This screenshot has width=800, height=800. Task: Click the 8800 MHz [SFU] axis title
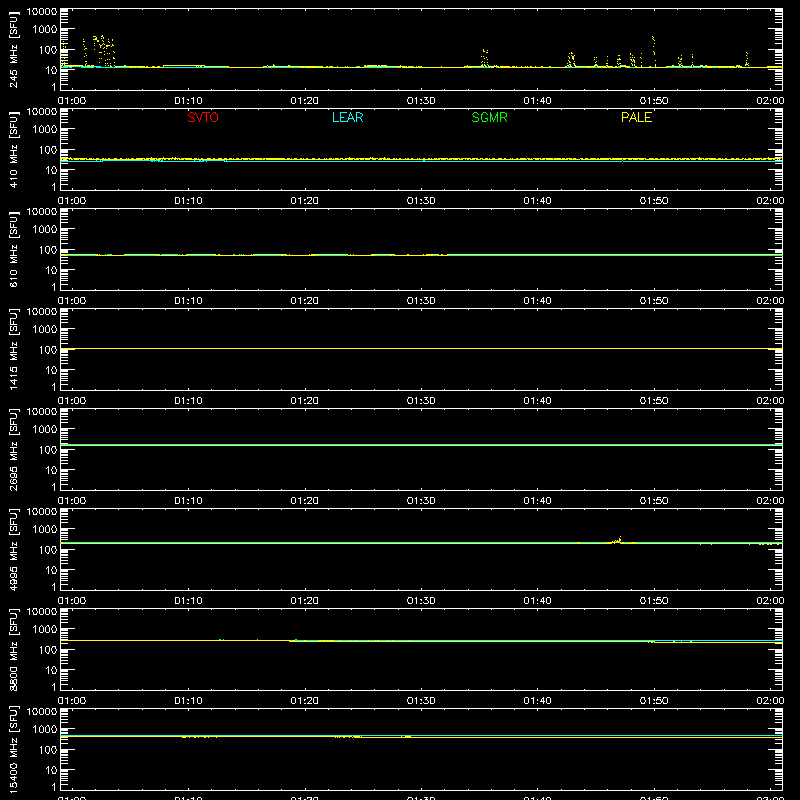pos(13,649)
